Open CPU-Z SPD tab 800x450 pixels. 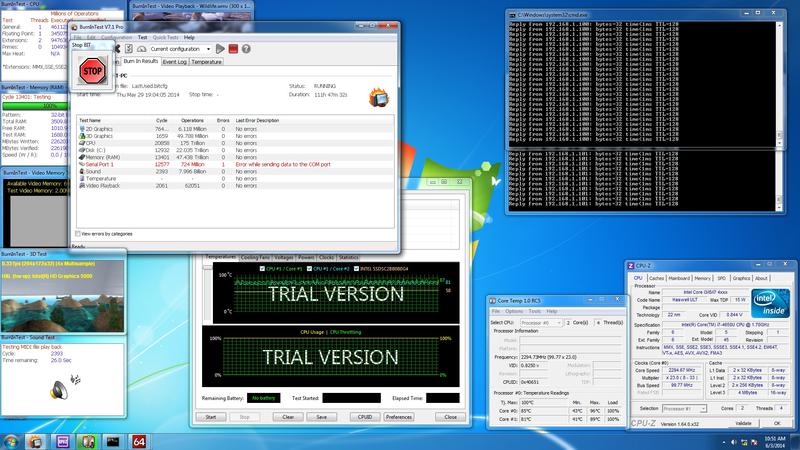coord(721,279)
